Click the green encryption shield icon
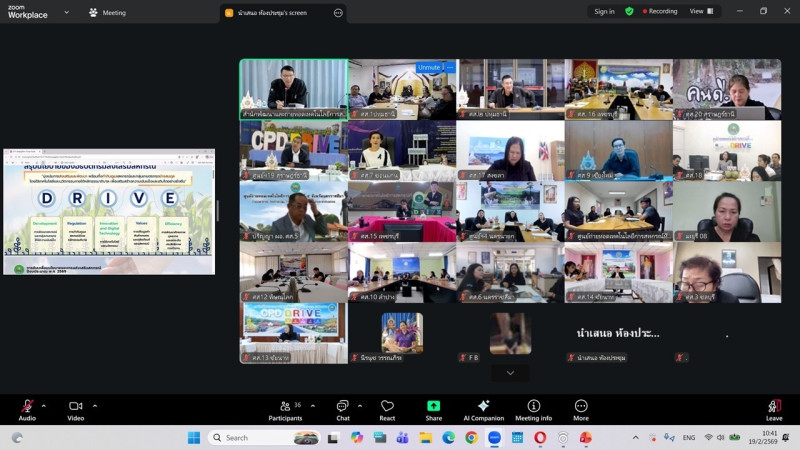The width and height of the screenshot is (800, 450). pos(629,12)
